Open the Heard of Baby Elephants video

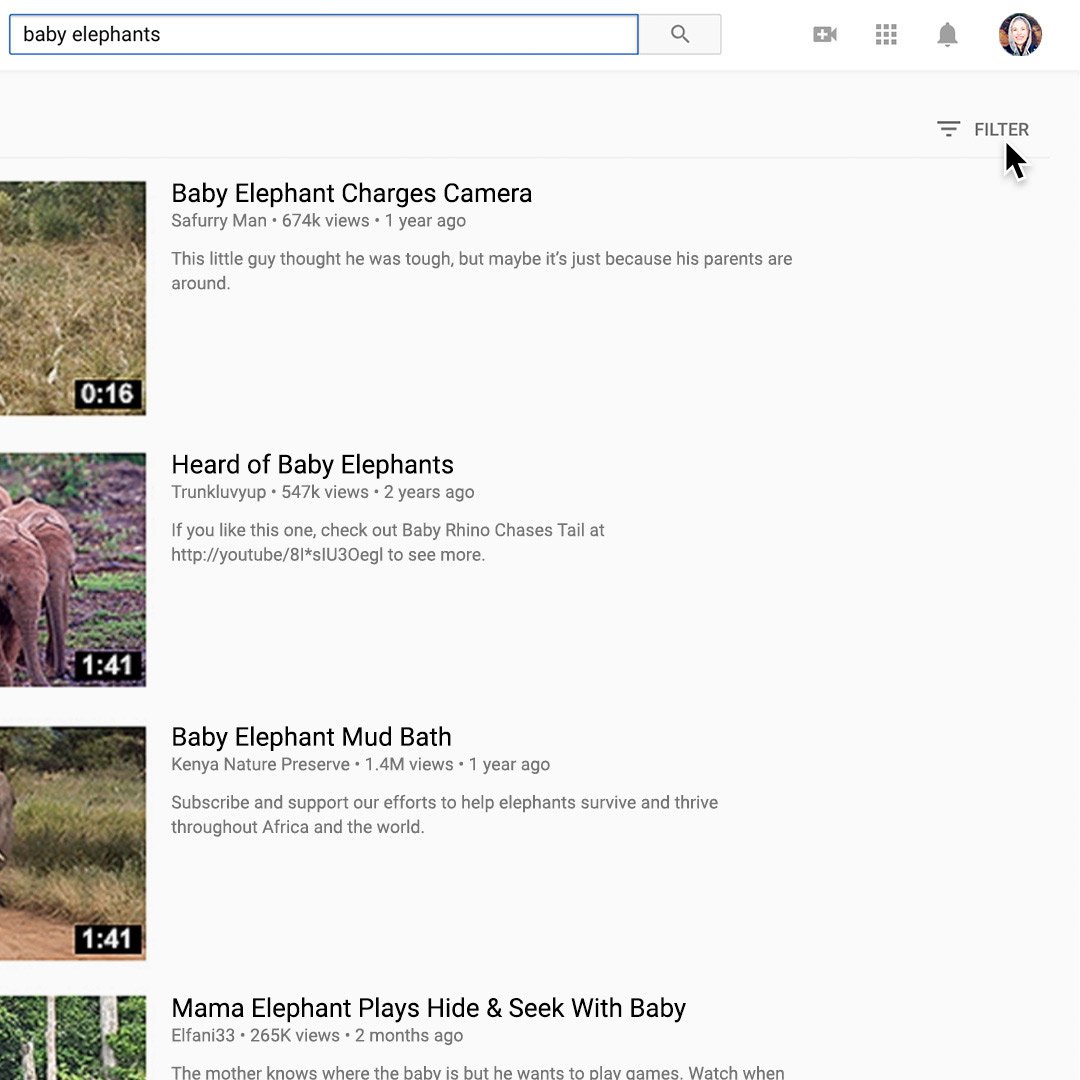[x=312, y=465]
